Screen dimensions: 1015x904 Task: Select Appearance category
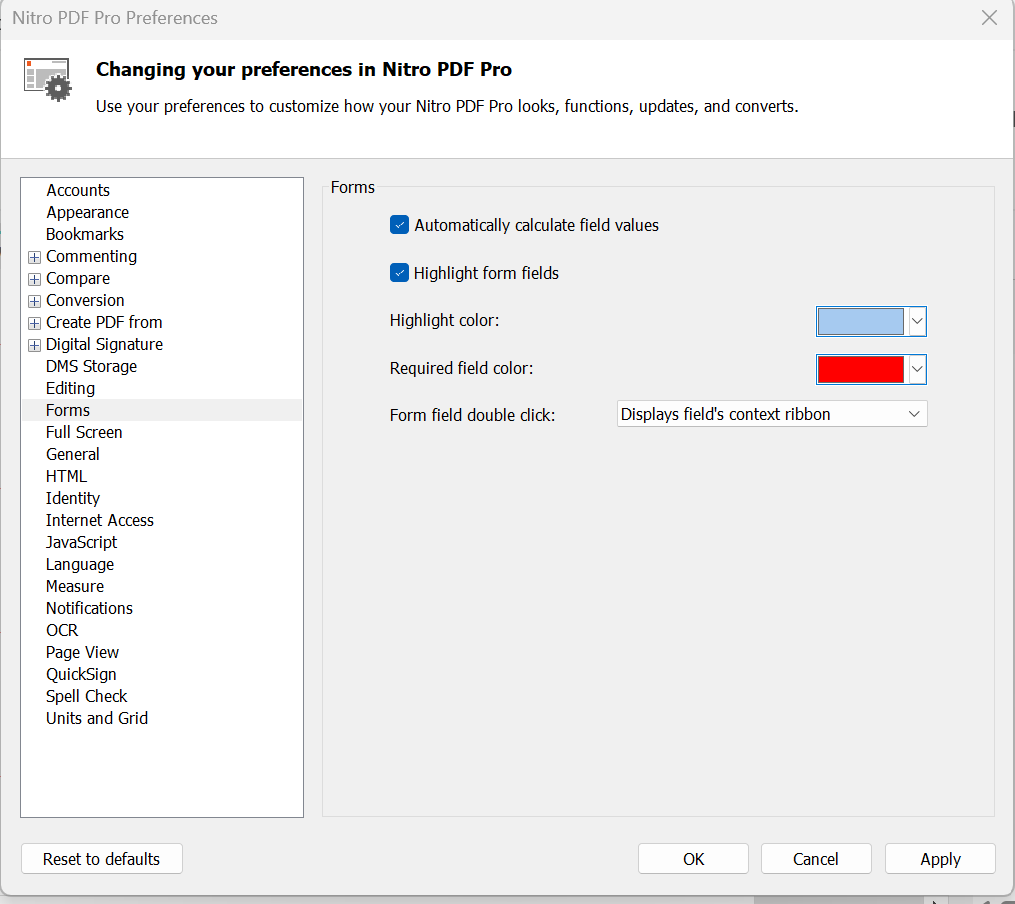[x=87, y=212]
